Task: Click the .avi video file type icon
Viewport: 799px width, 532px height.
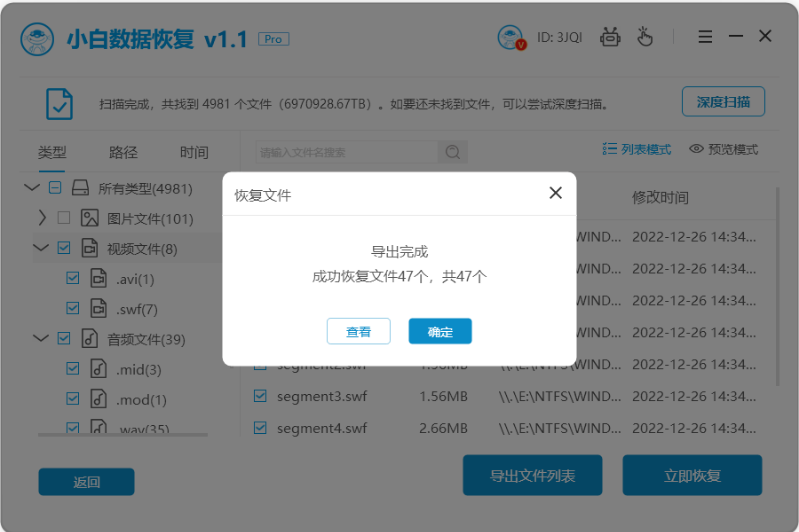Action: (x=98, y=278)
